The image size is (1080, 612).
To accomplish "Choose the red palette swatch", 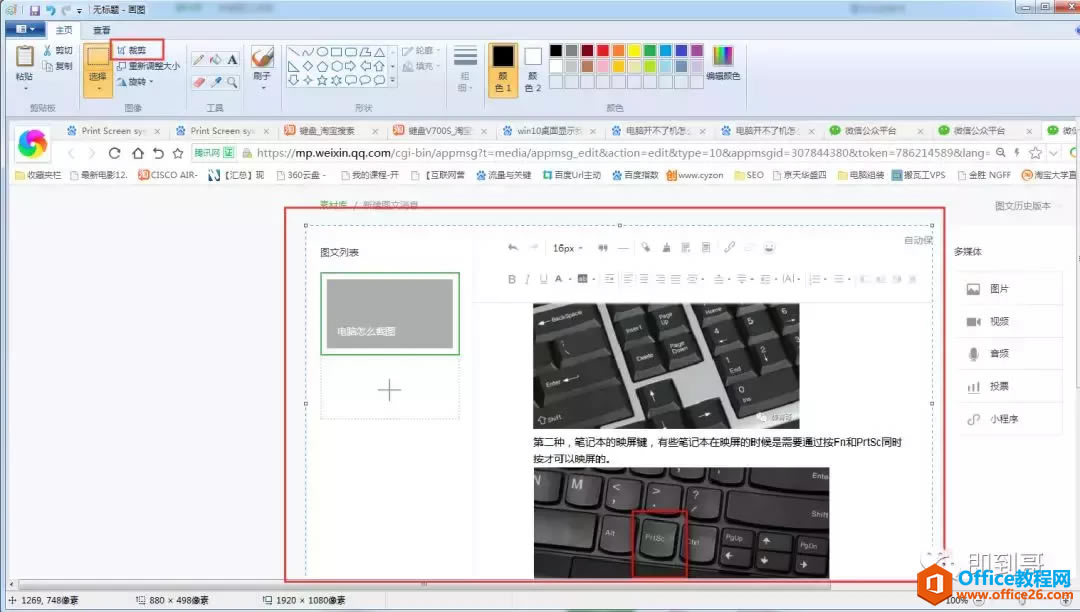I will coord(603,50).
